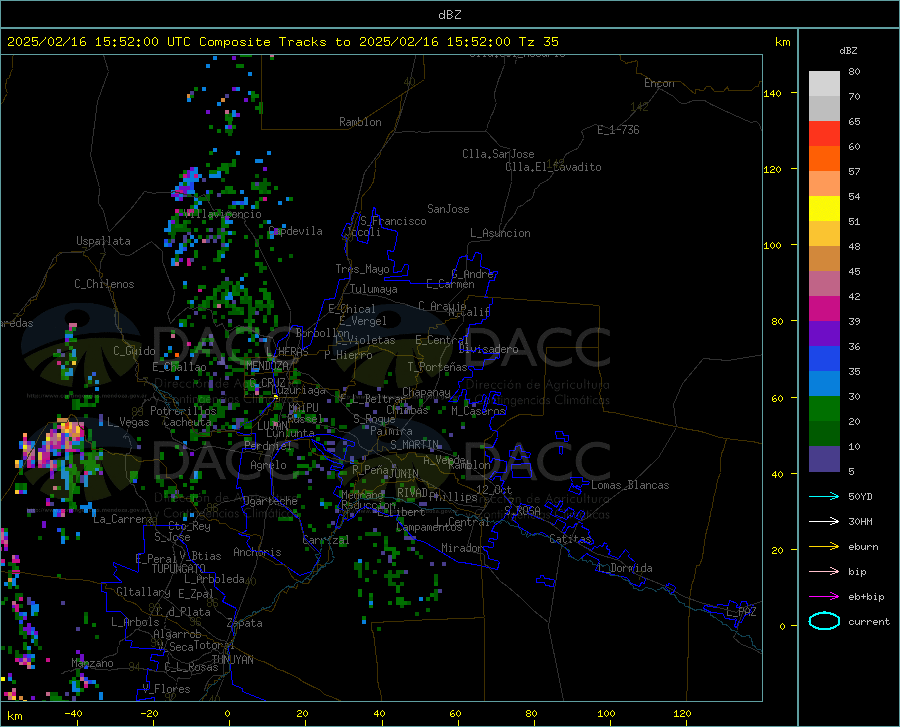Select the light gray swatch below 80
Viewport: 900px width, 727px height.
pyautogui.click(x=824, y=84)
